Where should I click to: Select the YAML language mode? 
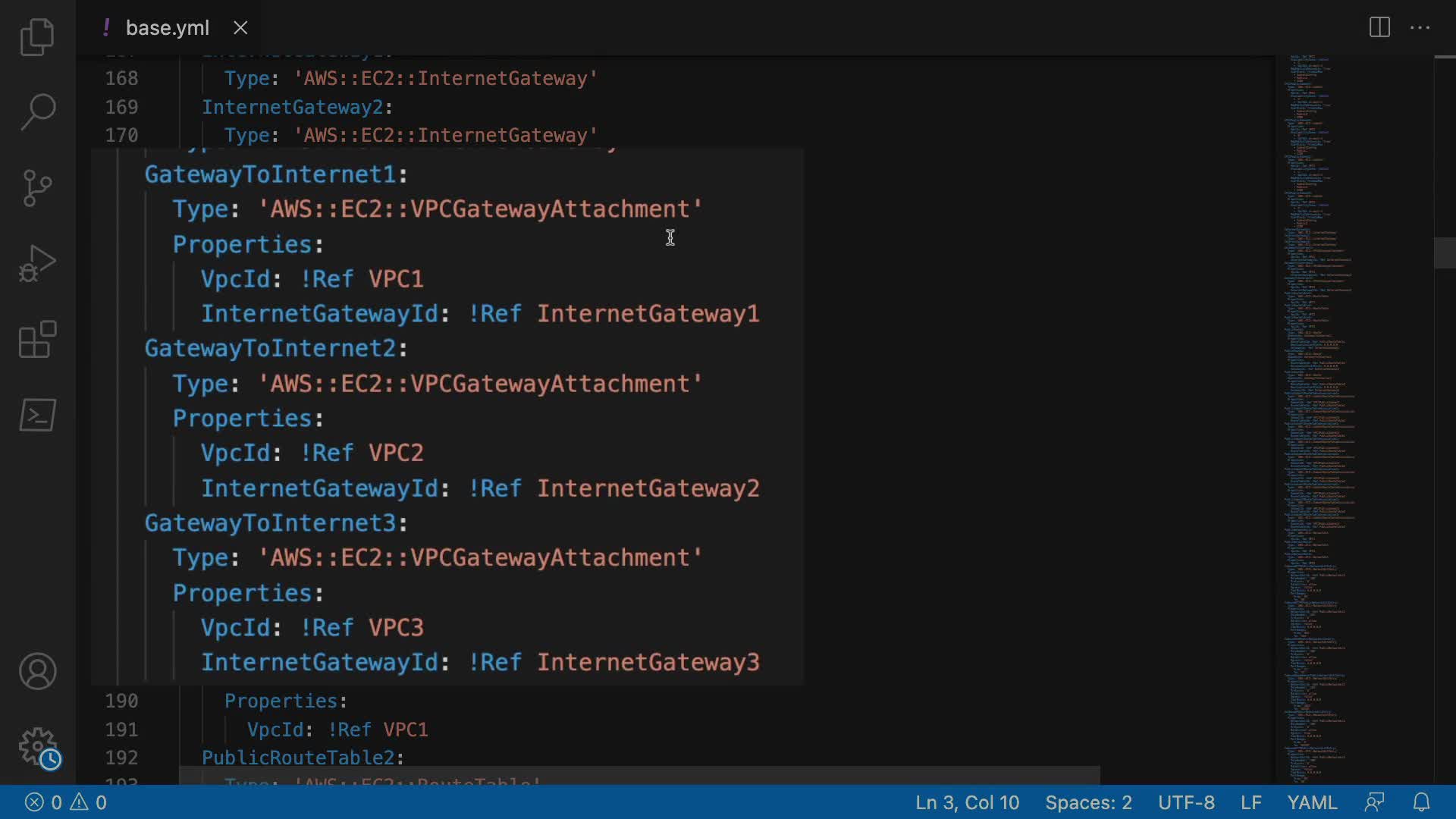coord(1312,802)
